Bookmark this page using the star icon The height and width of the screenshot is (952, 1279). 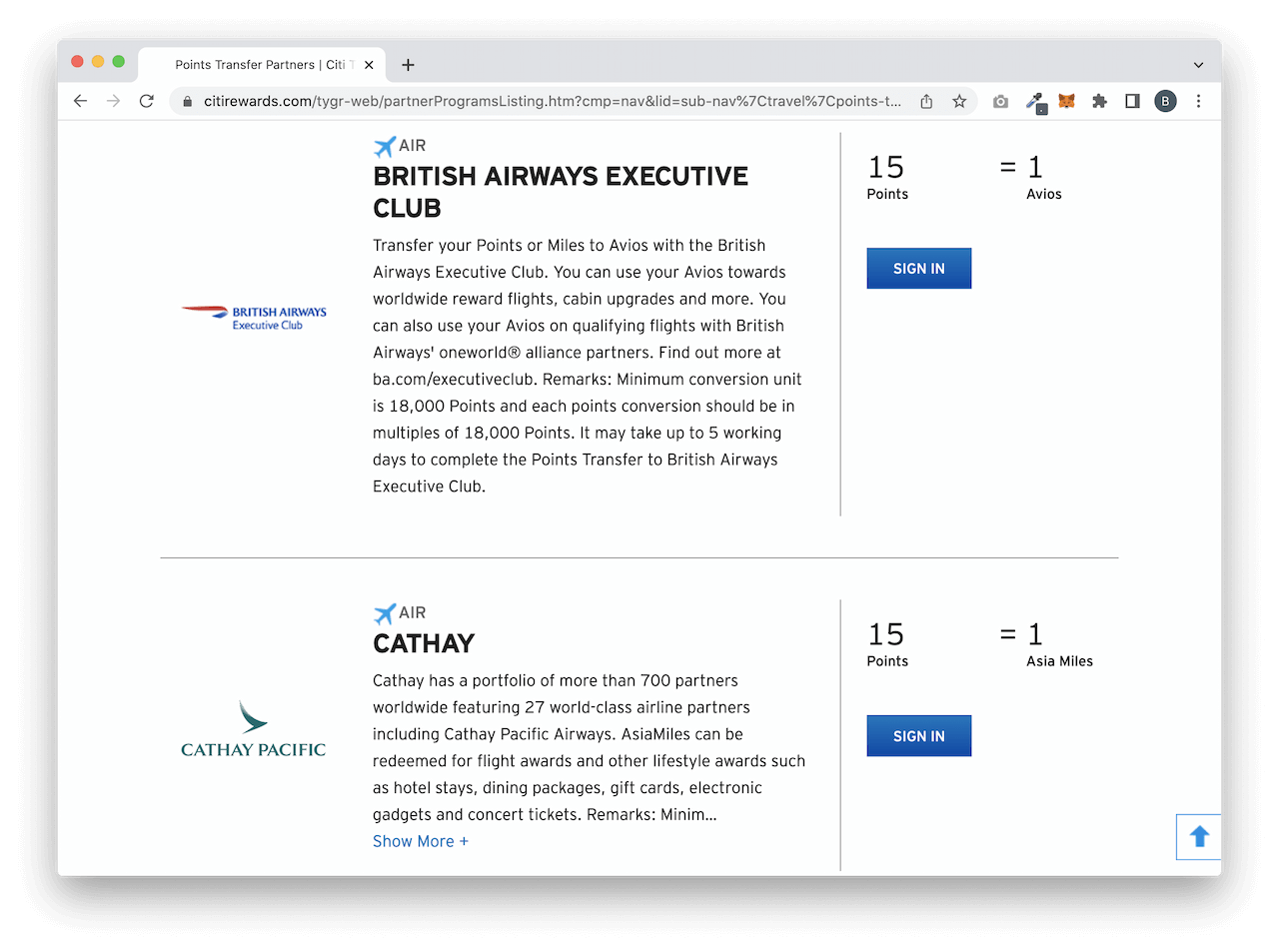[x=959, y=101]
